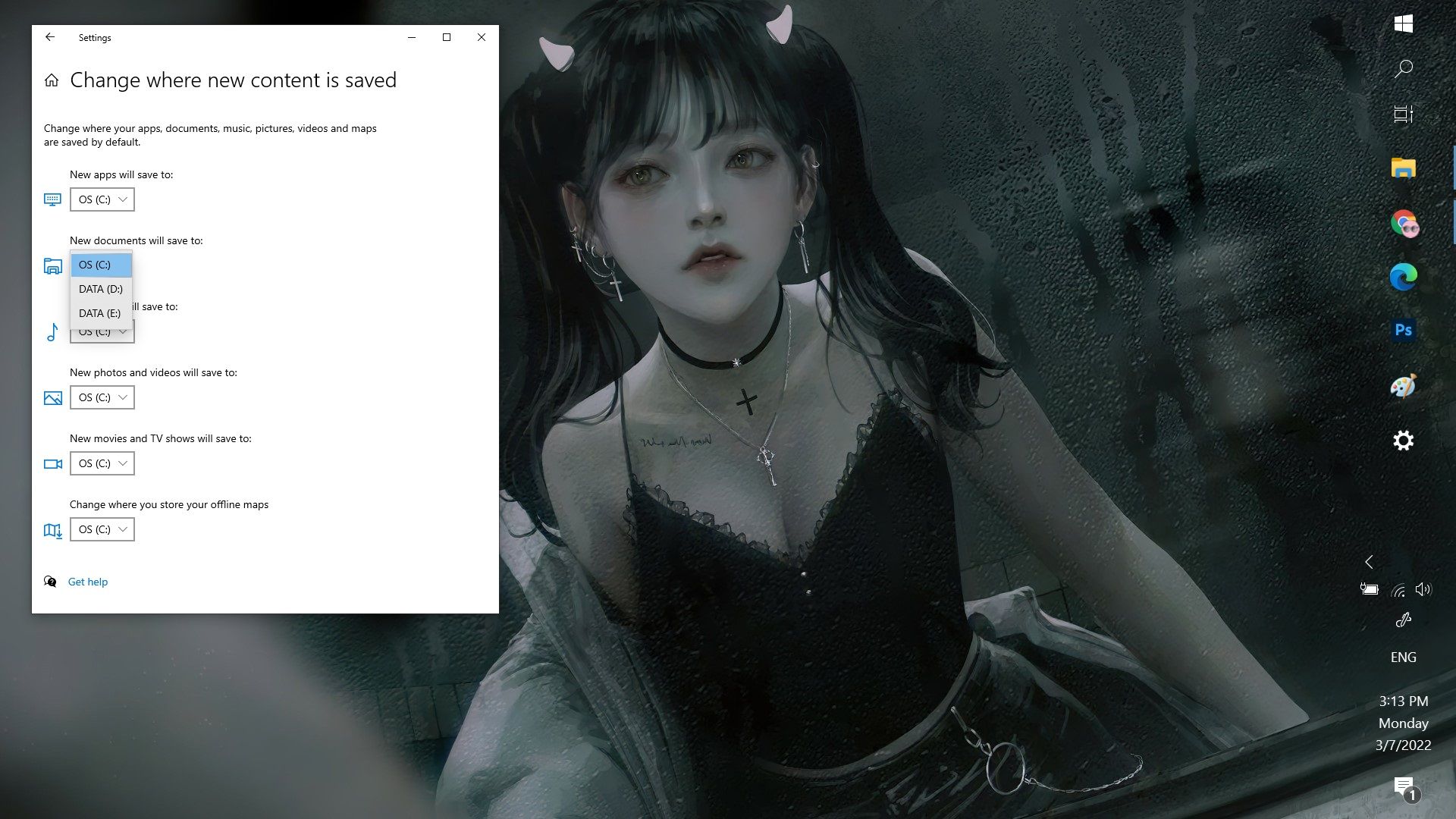The image size is (1456, 819).
Task: Open search from taskbar
Action: coord(1404,67)
